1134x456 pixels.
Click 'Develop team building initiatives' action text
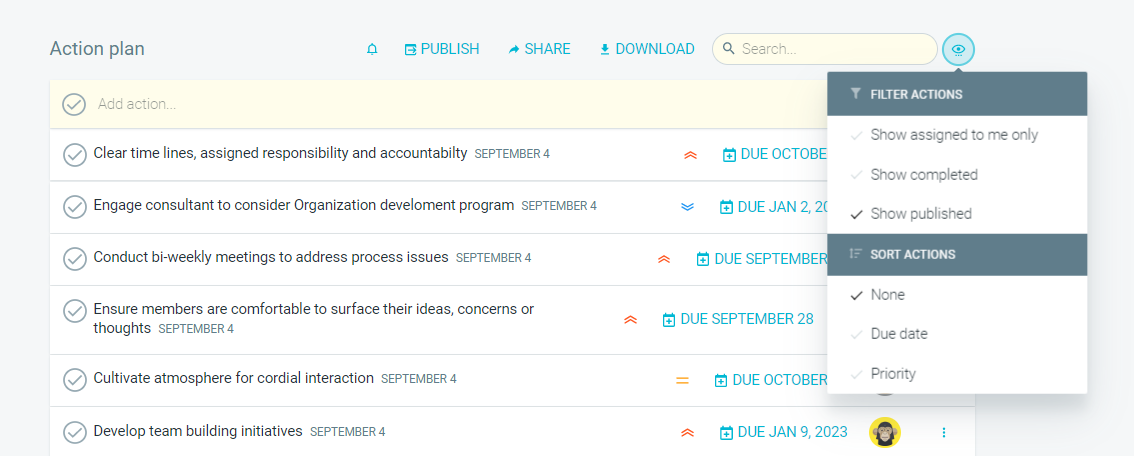pos(198,431)
